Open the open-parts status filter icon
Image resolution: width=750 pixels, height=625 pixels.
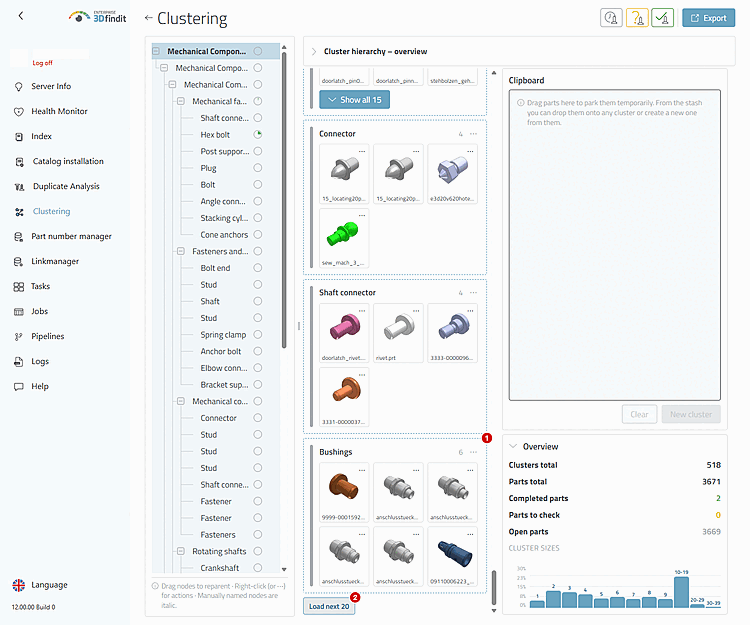pyautogui.click(x=611, y=18)
